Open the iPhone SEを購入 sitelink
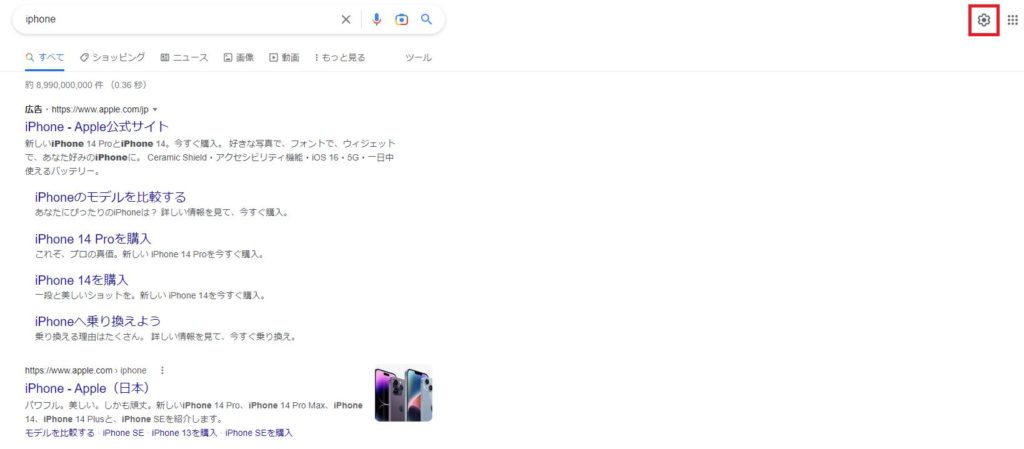This screenshot has height=449, width=1024. pos(259,433)
